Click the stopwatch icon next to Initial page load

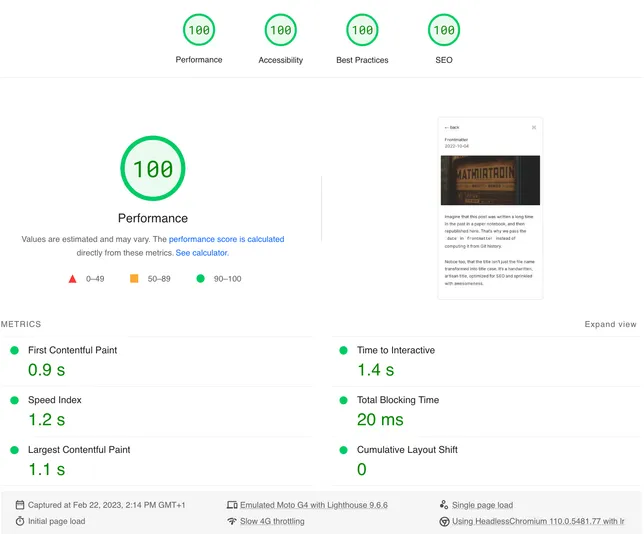(x=20, y=521)
